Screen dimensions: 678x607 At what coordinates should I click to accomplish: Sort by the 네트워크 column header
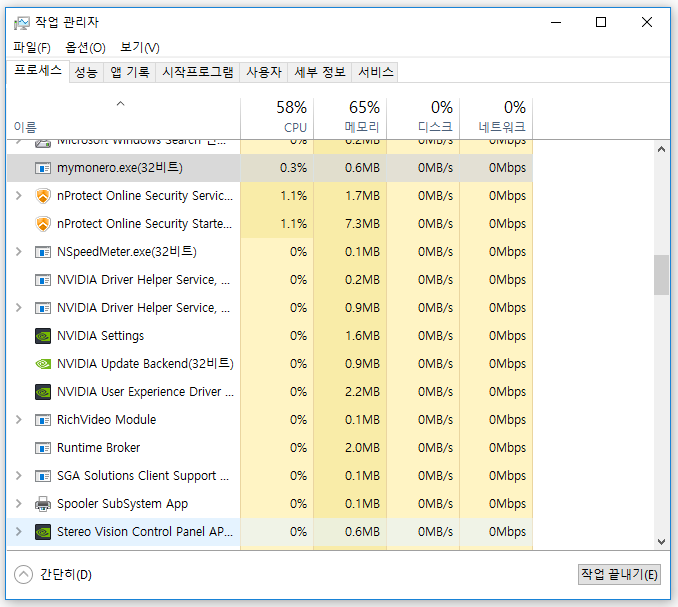(x=496, y=117)
